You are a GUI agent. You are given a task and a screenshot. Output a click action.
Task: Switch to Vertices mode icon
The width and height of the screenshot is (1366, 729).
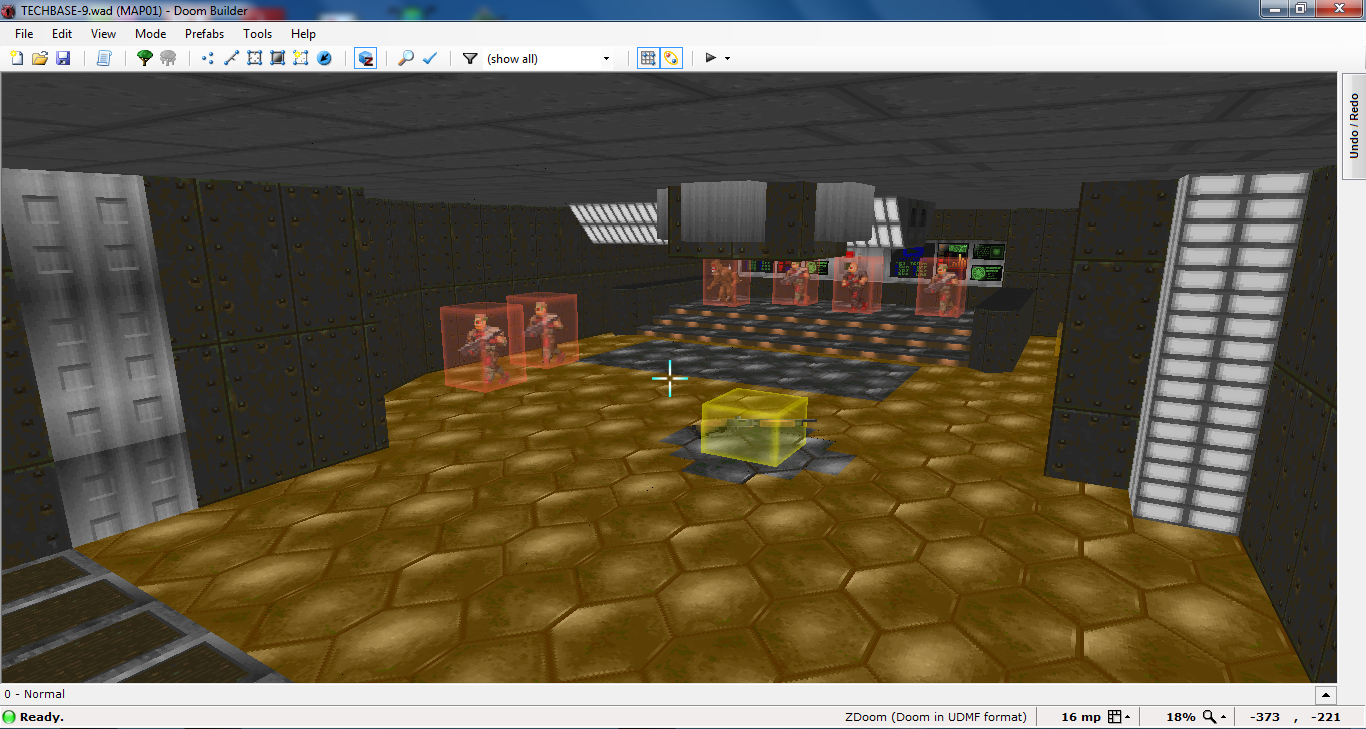click(x=208, y=58)
